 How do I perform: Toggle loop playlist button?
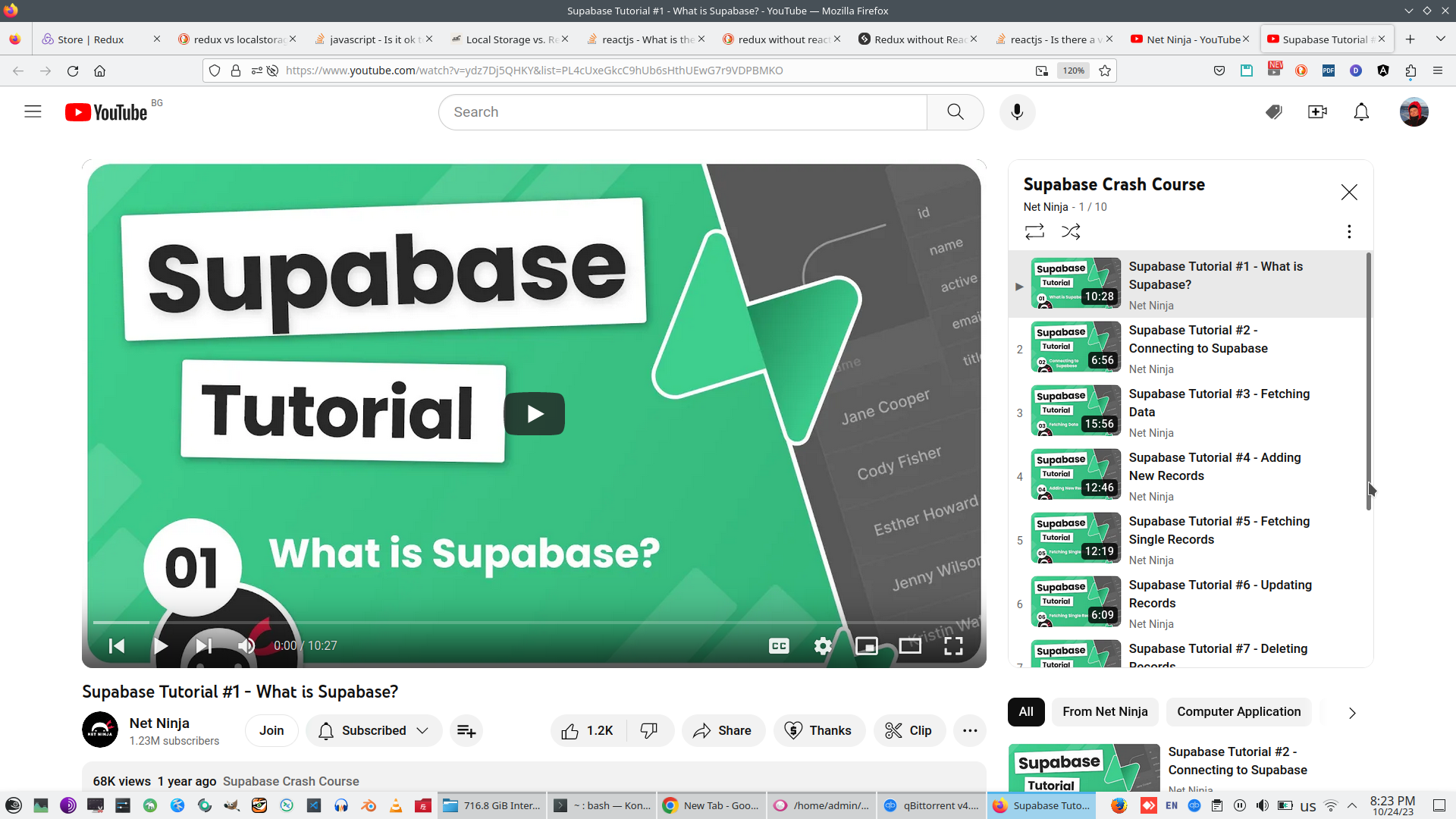coord(1034,232)
